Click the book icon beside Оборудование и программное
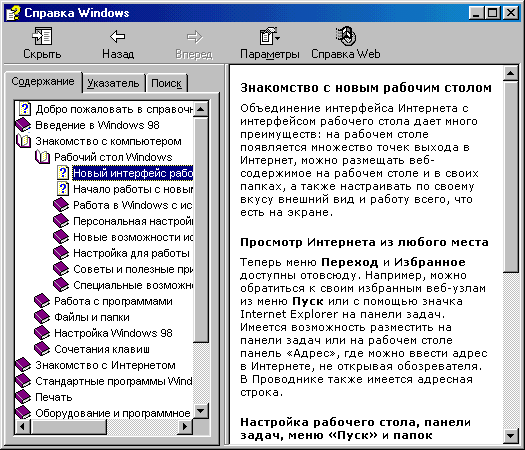Screen dimensions: 525x450 tap(23, 413)
